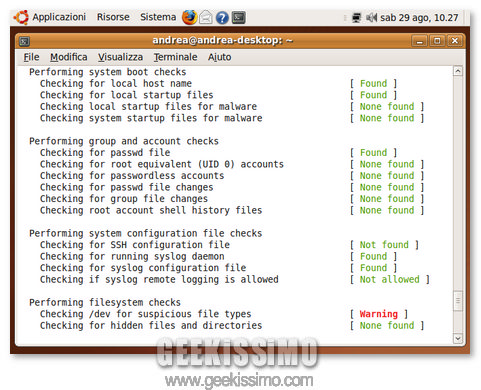The image size is (481, 390).
Task: Click 'Checking if syslog remote logging is allowed'
Action: [x=159, y=279]
